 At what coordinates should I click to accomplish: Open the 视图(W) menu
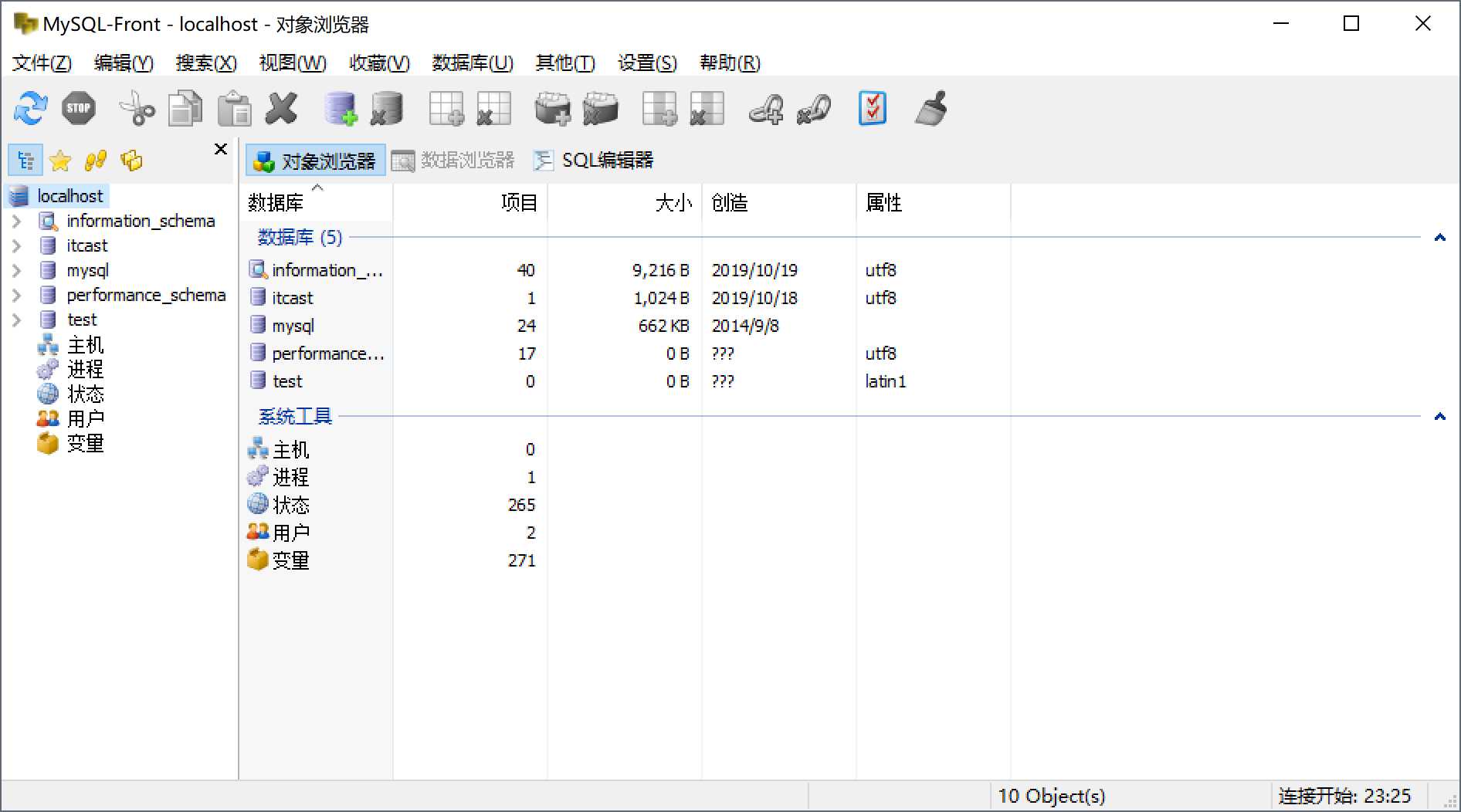coord(293,63)
